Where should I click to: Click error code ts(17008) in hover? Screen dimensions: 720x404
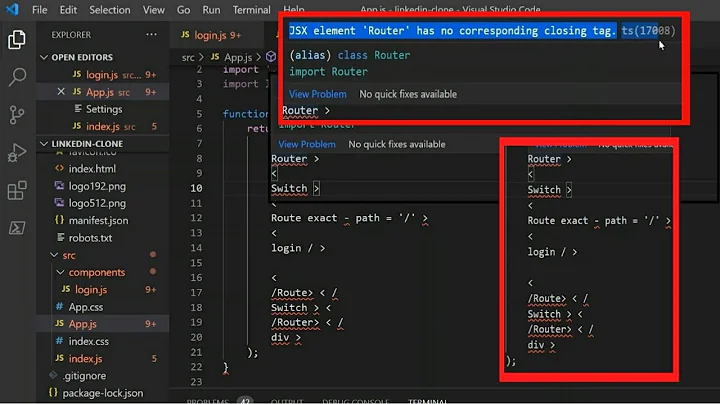point(648,31)
